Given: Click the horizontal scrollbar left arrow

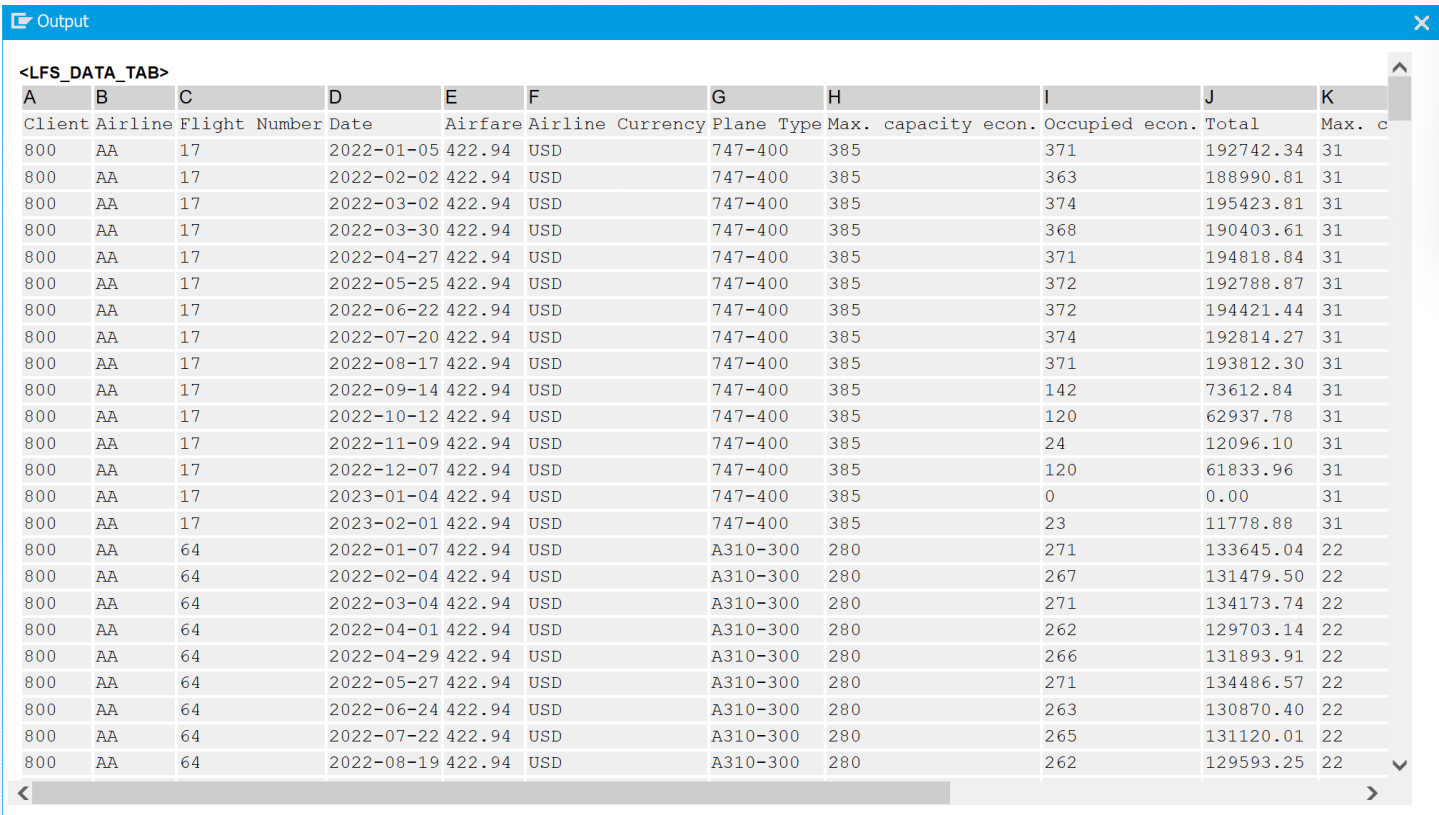Looking at the screenshot, I should point(23,793).
